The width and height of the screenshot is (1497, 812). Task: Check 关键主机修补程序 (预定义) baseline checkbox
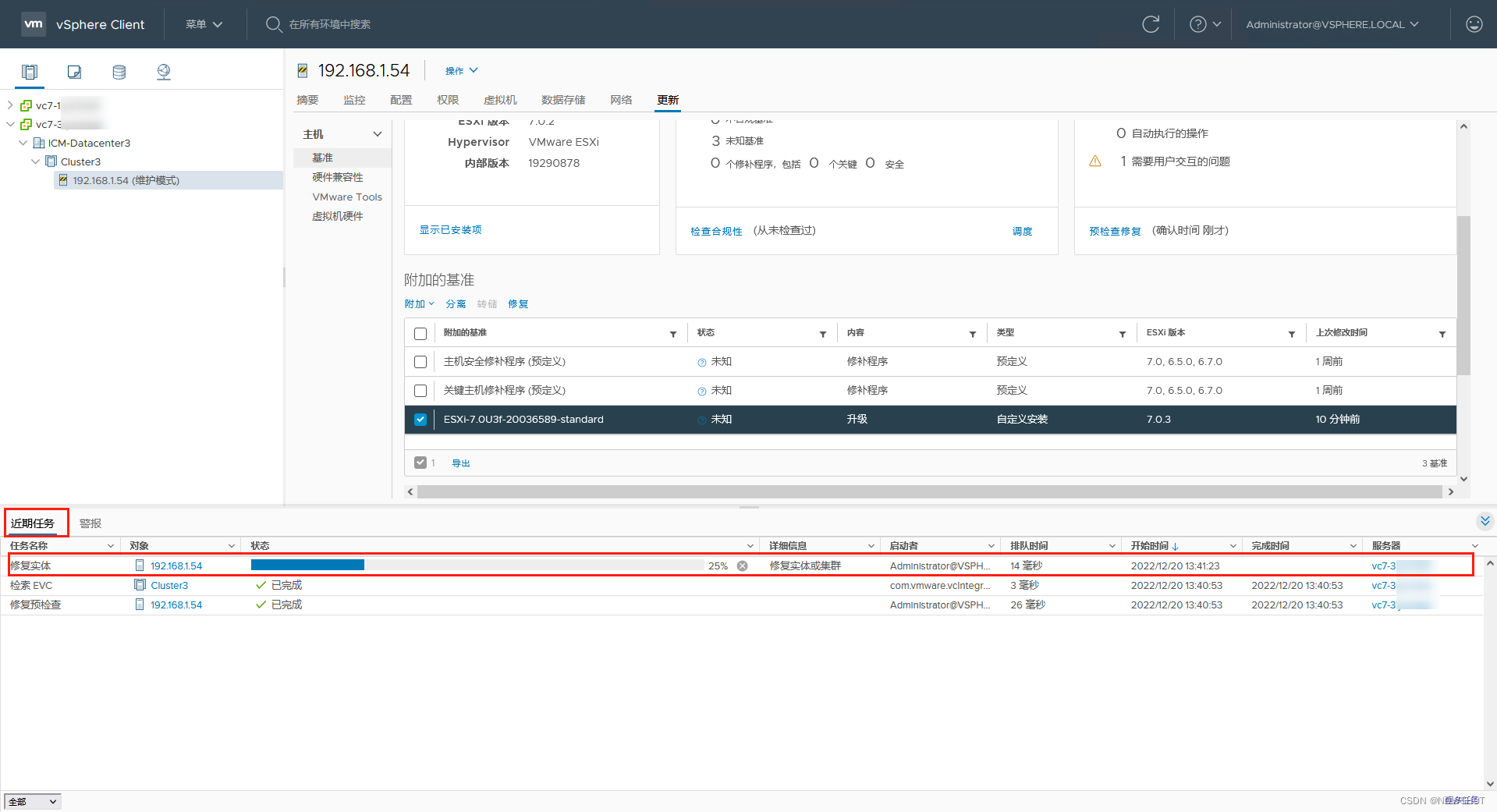point(420,391)
